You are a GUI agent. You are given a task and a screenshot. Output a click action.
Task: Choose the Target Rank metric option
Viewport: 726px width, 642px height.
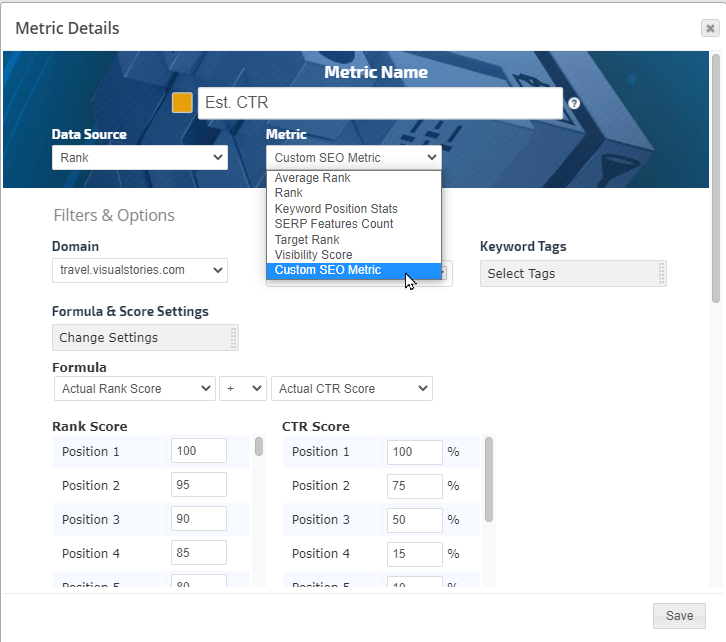click(307, 240)
